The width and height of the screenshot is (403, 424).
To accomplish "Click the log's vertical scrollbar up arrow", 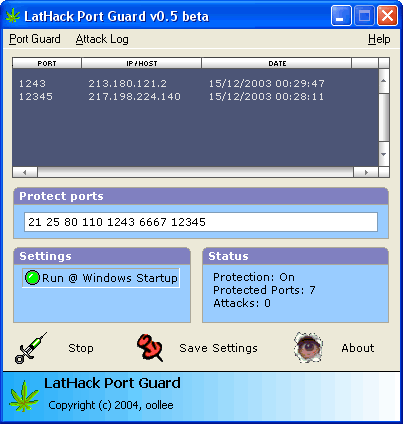I will click(x=384, y=81).
